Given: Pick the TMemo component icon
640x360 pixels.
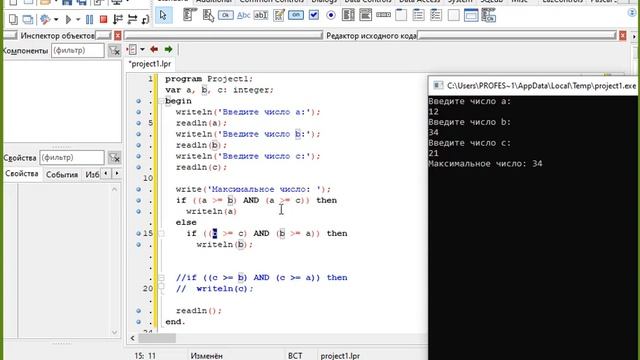Looking at the screenshot, I should tap(278, 16).
